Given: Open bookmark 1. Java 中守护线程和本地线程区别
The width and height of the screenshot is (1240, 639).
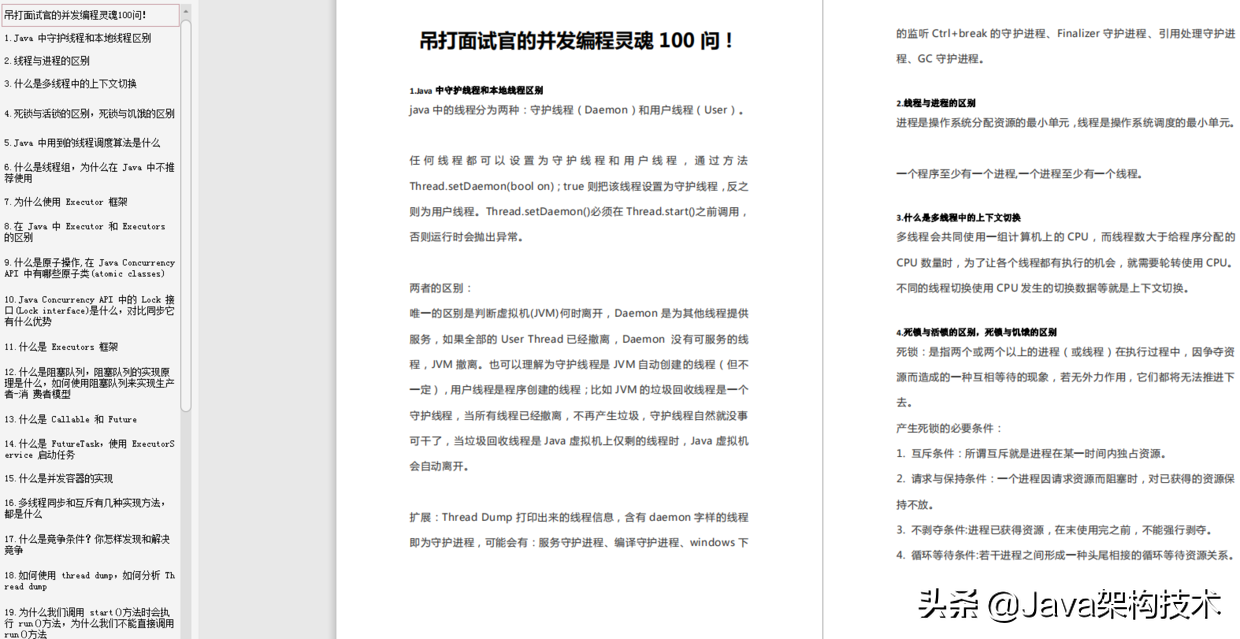Looking at the screenshot, I should point(78,38).
